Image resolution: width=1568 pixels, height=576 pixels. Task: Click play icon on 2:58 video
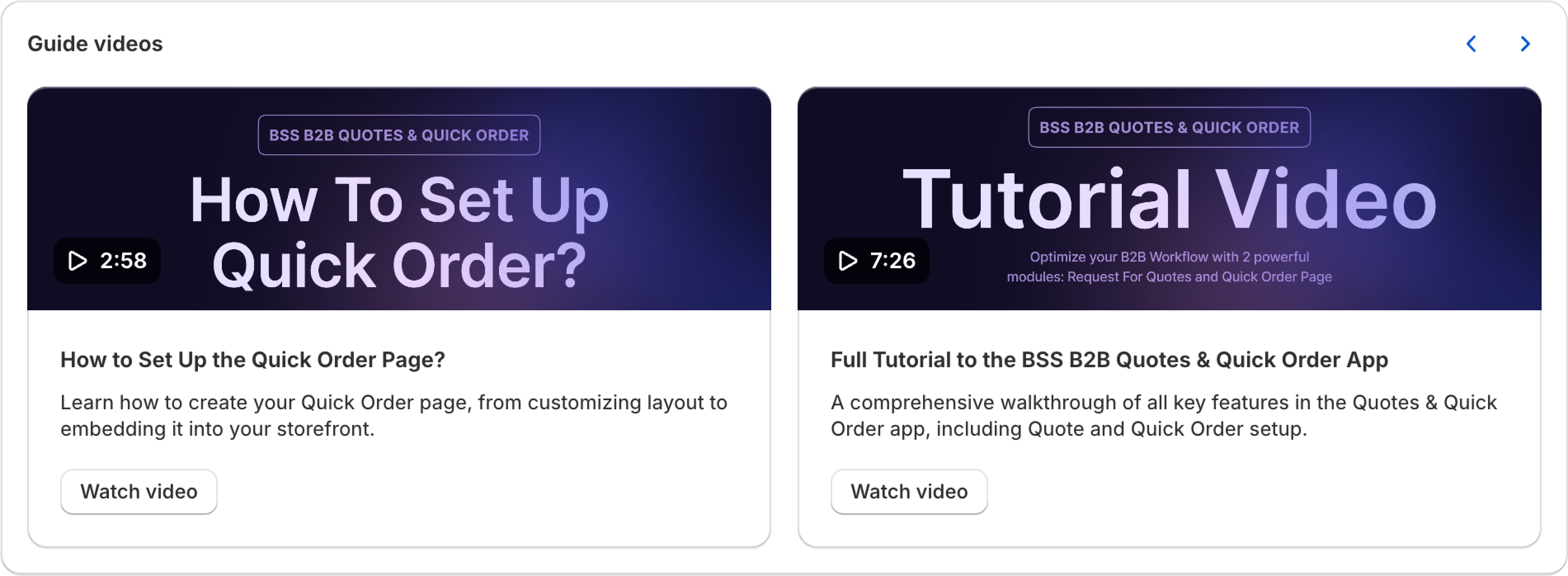click(77, 261)
